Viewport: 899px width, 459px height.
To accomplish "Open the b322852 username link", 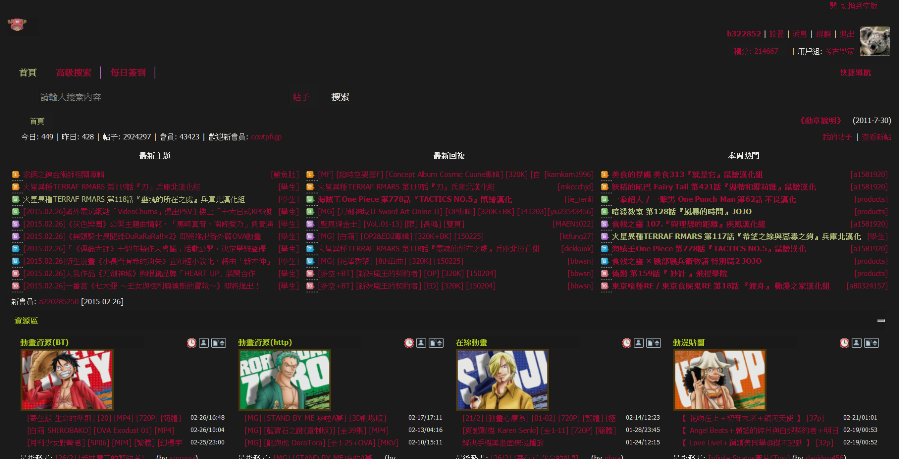I will [744, 34].
